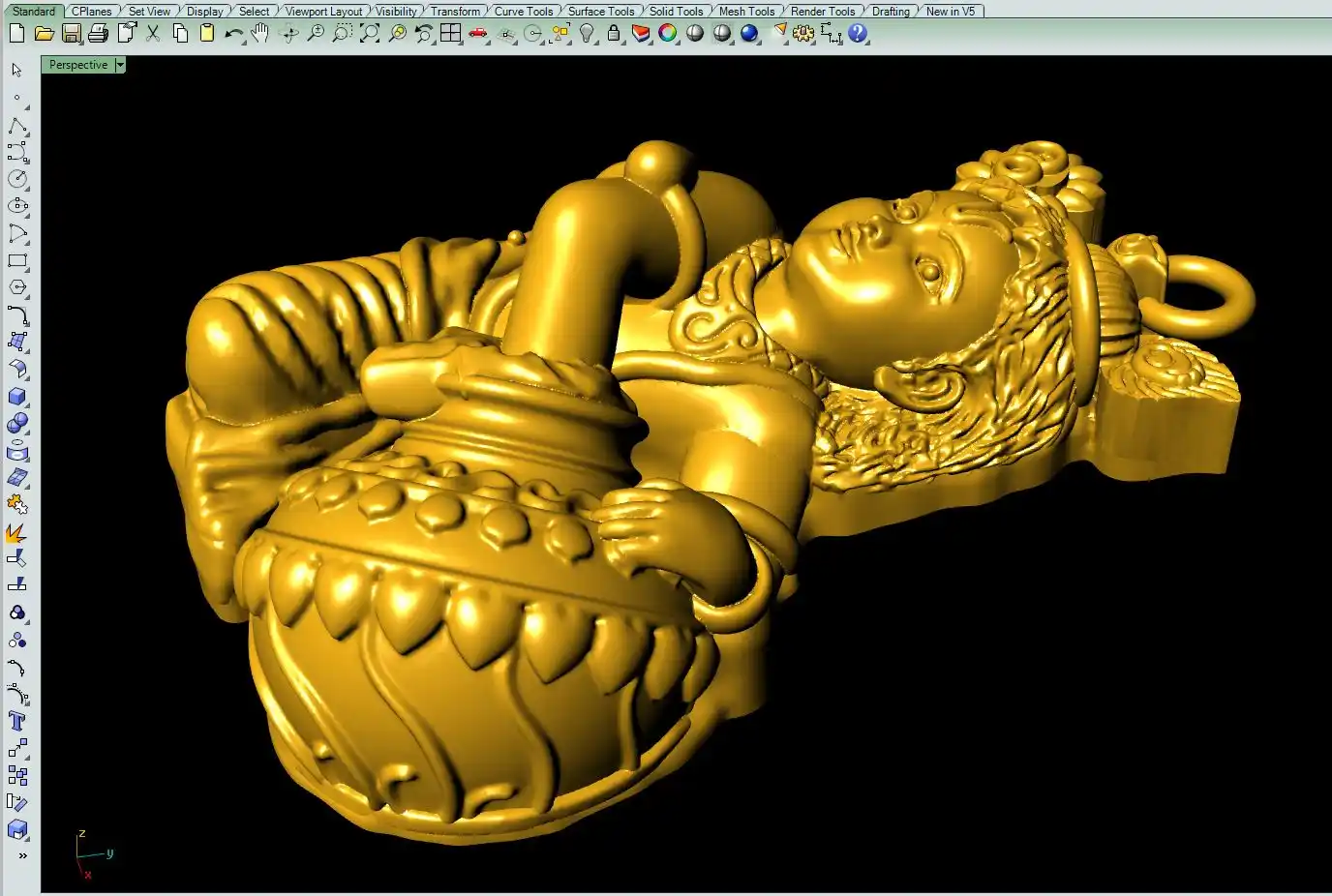Toggle the lock objects padlock icon
Viewport: 1332px width, 896px height.
(614, 34)
